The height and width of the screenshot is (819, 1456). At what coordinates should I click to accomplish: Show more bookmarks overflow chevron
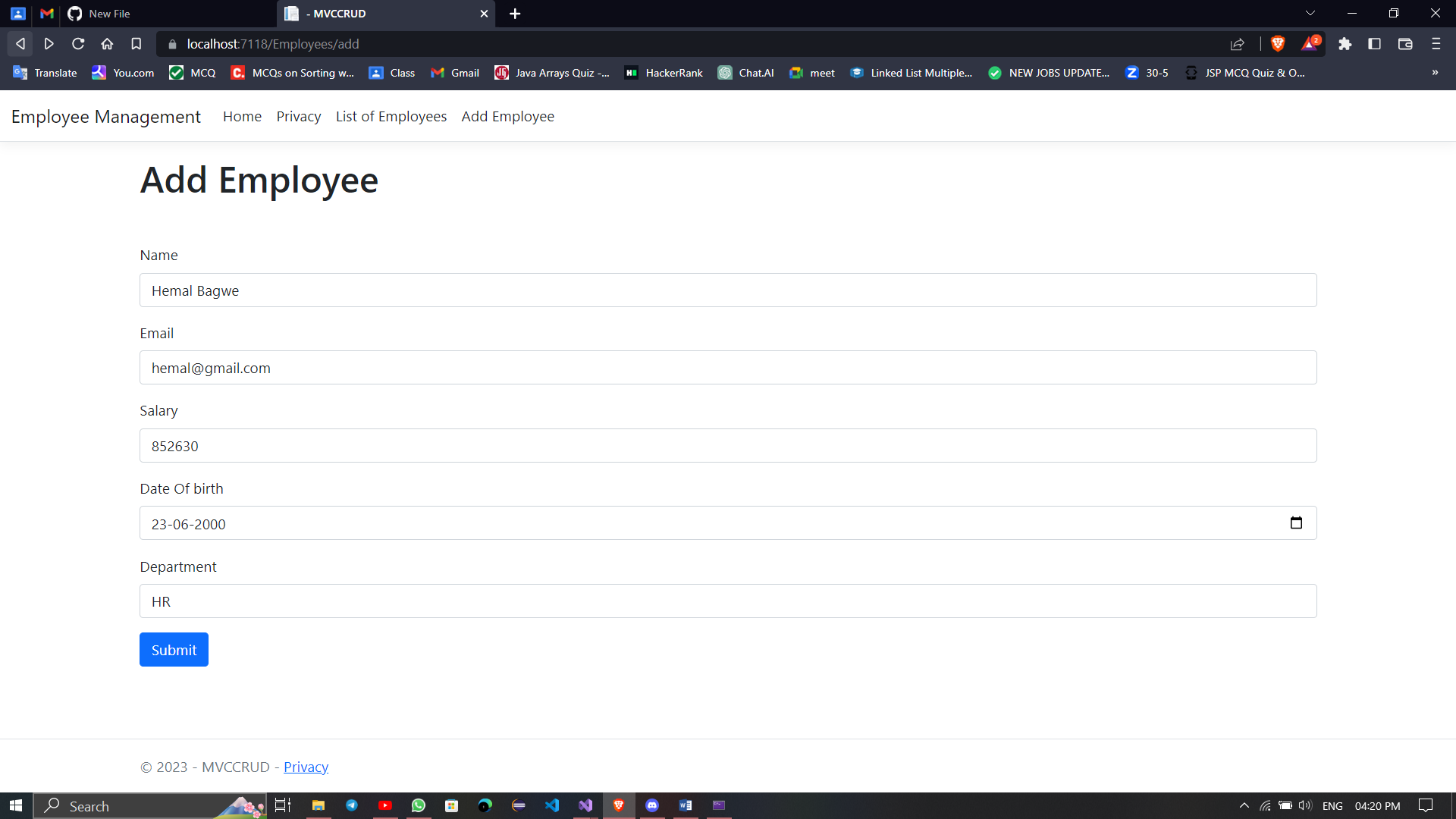tap(1435, 73)
